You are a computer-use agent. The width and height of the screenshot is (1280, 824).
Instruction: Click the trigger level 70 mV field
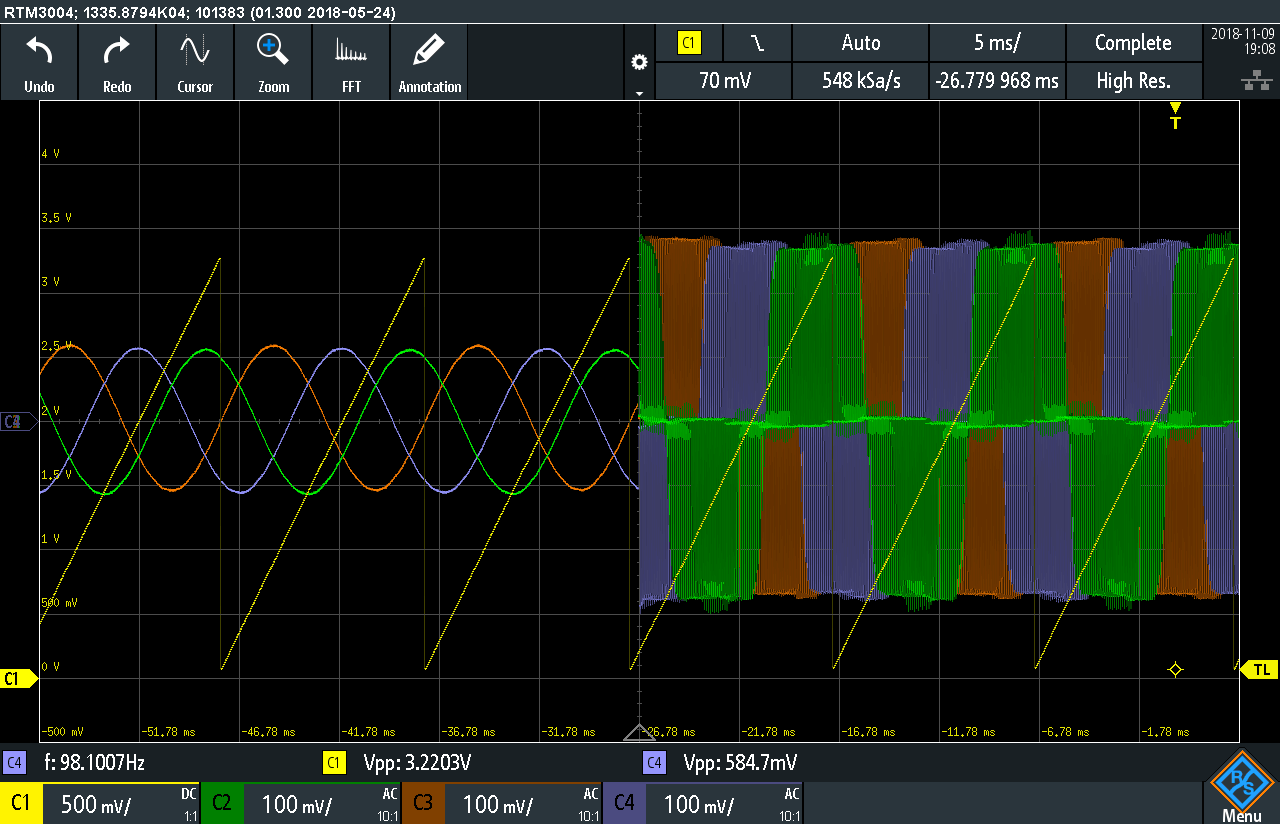[x=724, y=81]
